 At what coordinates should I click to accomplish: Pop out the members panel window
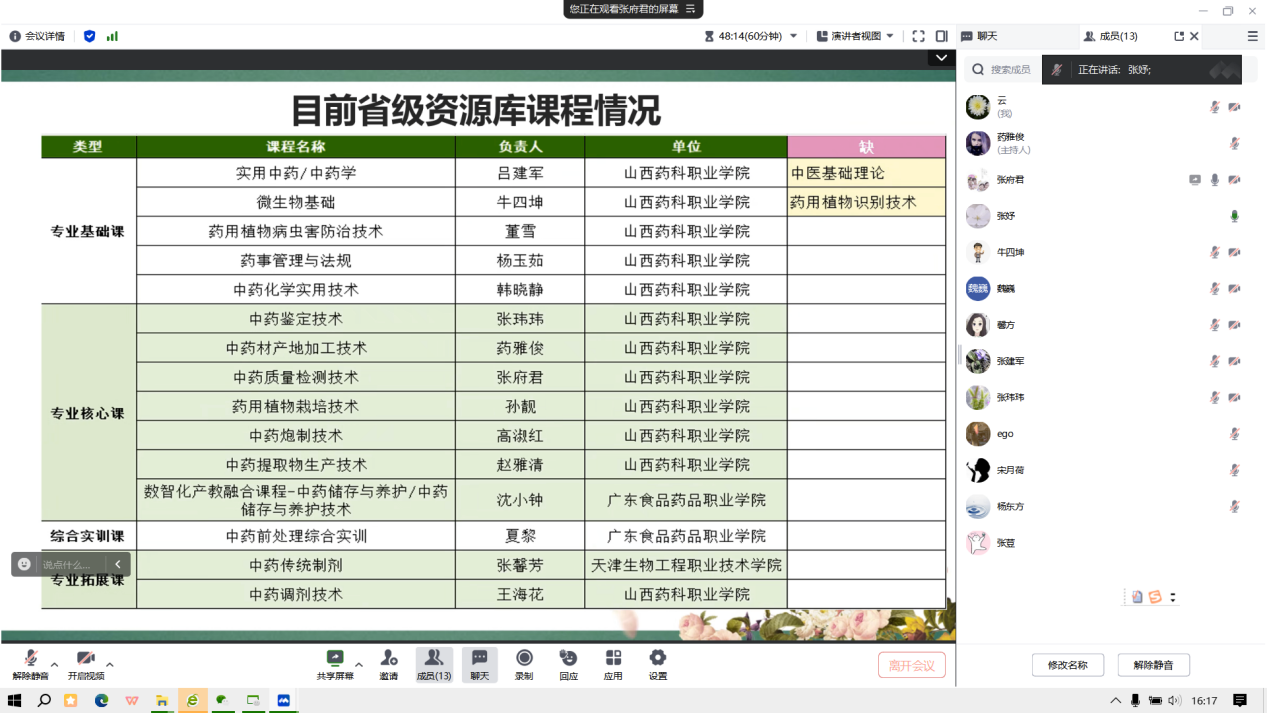tap(1179, 36)
